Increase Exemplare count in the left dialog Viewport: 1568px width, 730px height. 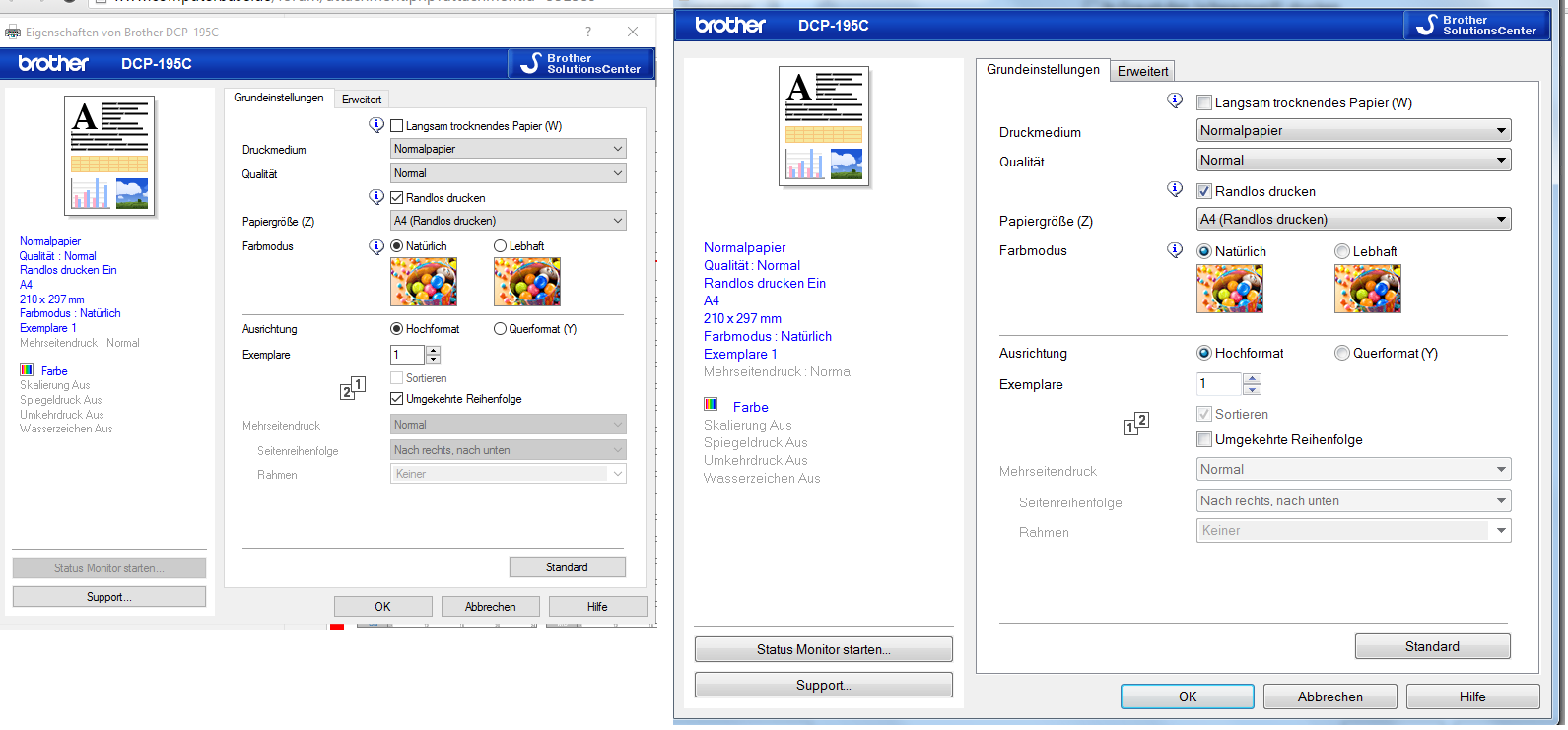[x=434, y=351]
